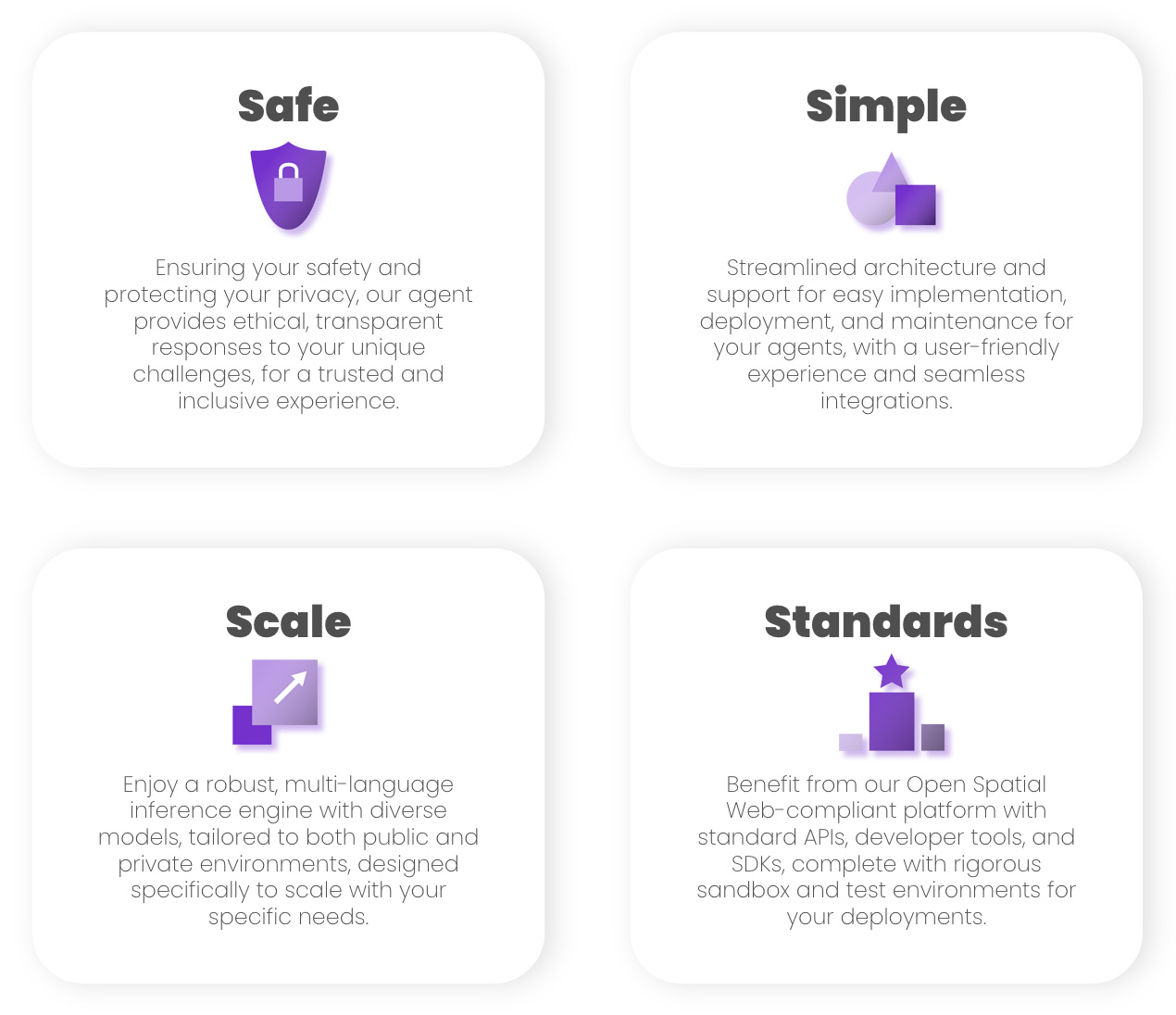Click the "Standards" heading
The width and height of the screenshot is (1176, 1015).
(x=886, y=621)
